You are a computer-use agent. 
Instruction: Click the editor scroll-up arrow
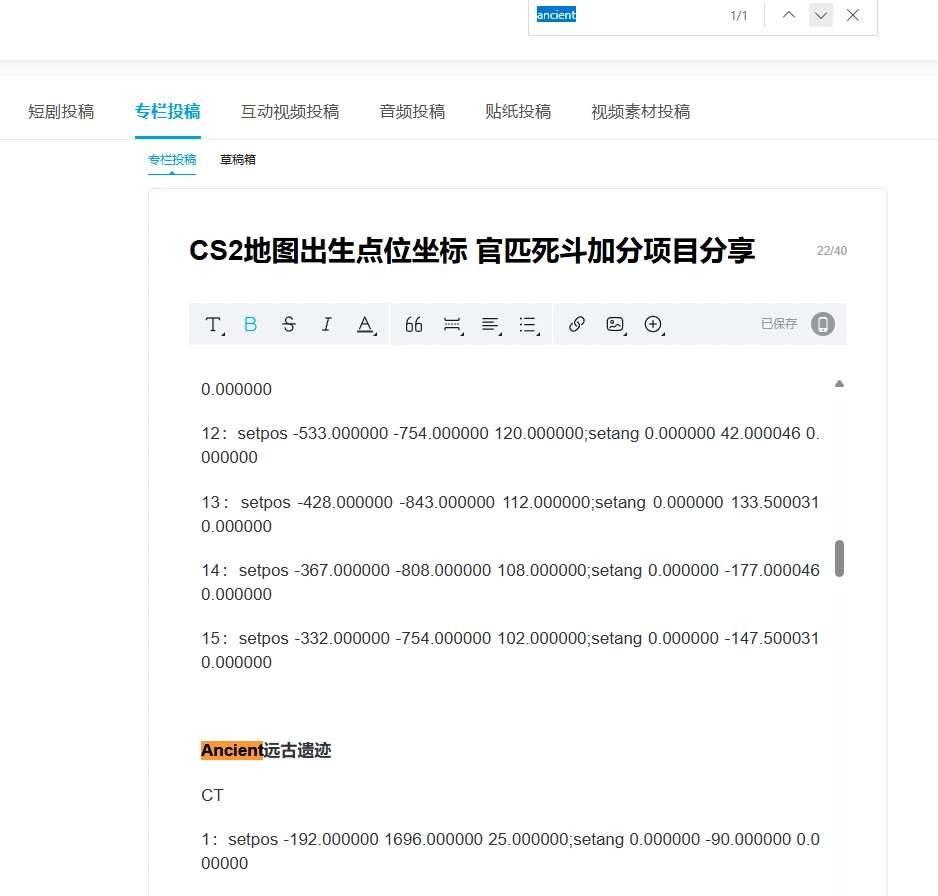click(839, 384)
